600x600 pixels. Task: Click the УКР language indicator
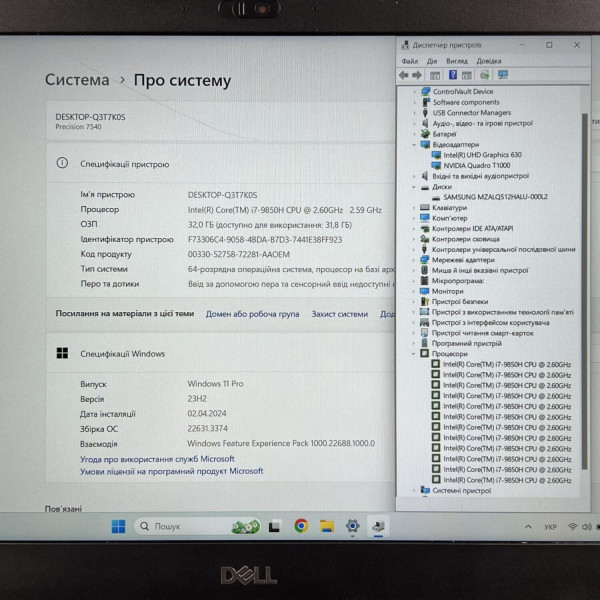pos(550,527)
